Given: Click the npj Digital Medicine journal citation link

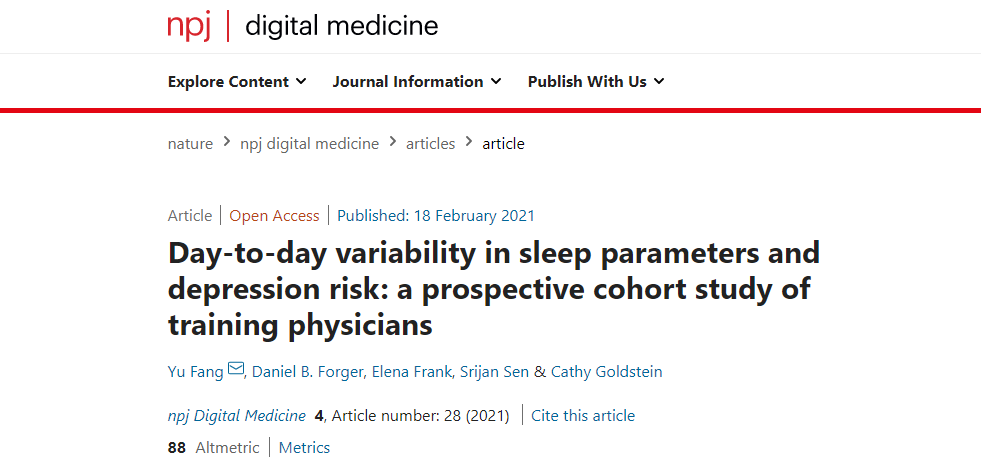Looking at the screenshot, I should [236, 415].
